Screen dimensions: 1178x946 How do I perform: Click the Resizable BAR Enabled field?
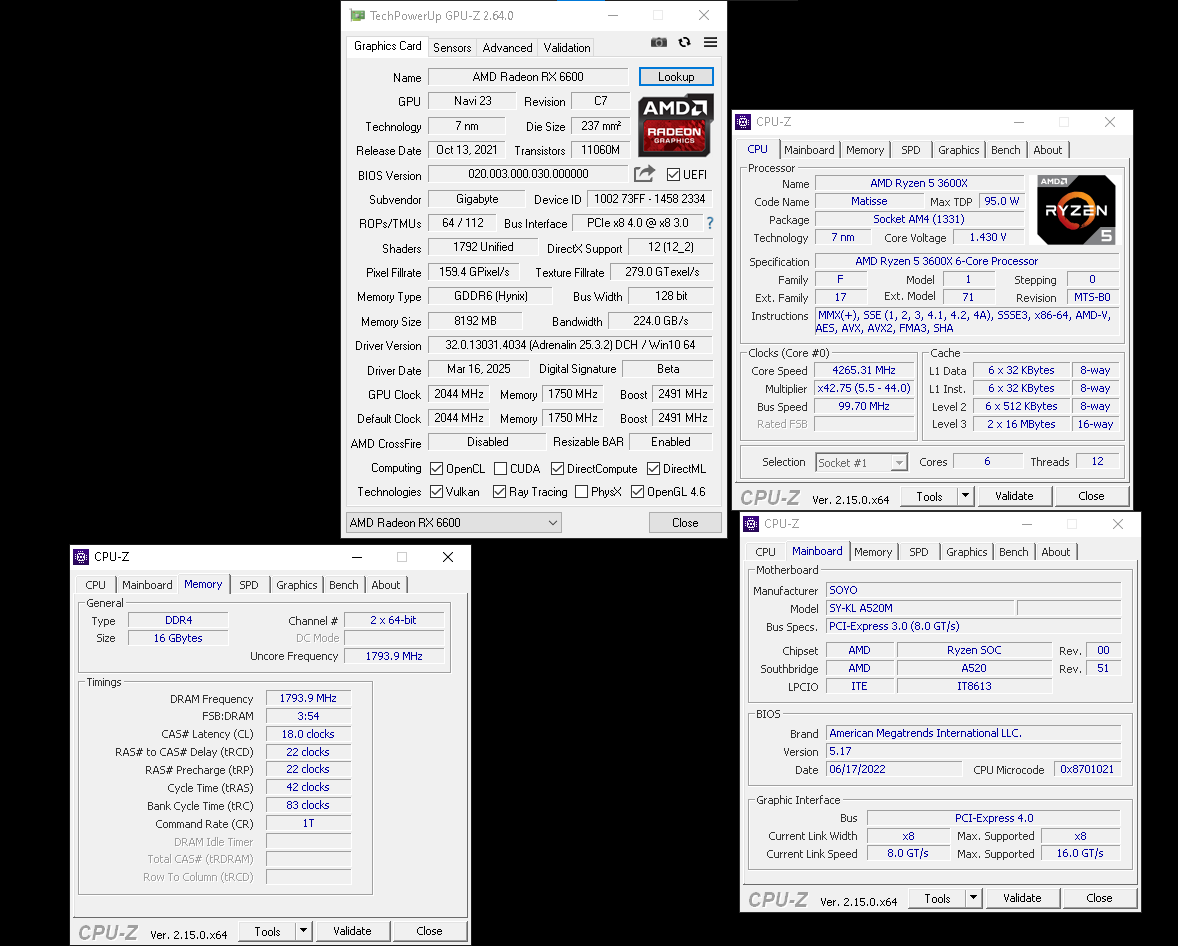tap(671, 442)
